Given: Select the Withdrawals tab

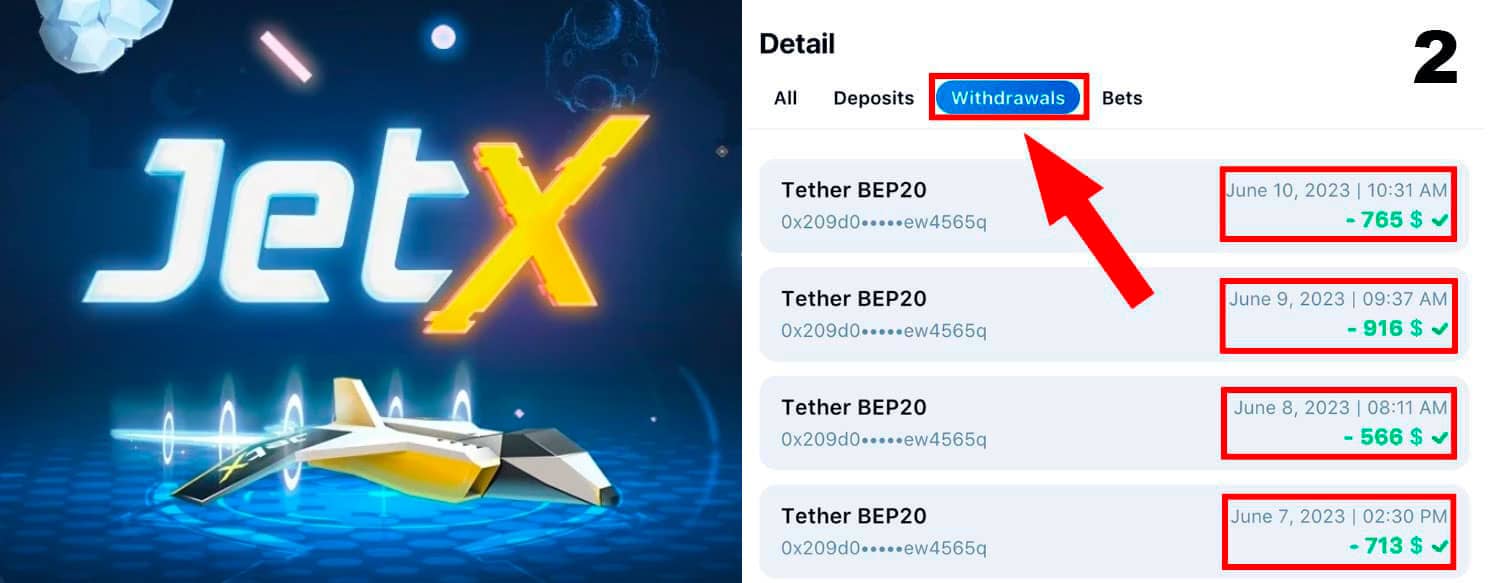Looking at the screenshot, I should [x=1008, y=98].
